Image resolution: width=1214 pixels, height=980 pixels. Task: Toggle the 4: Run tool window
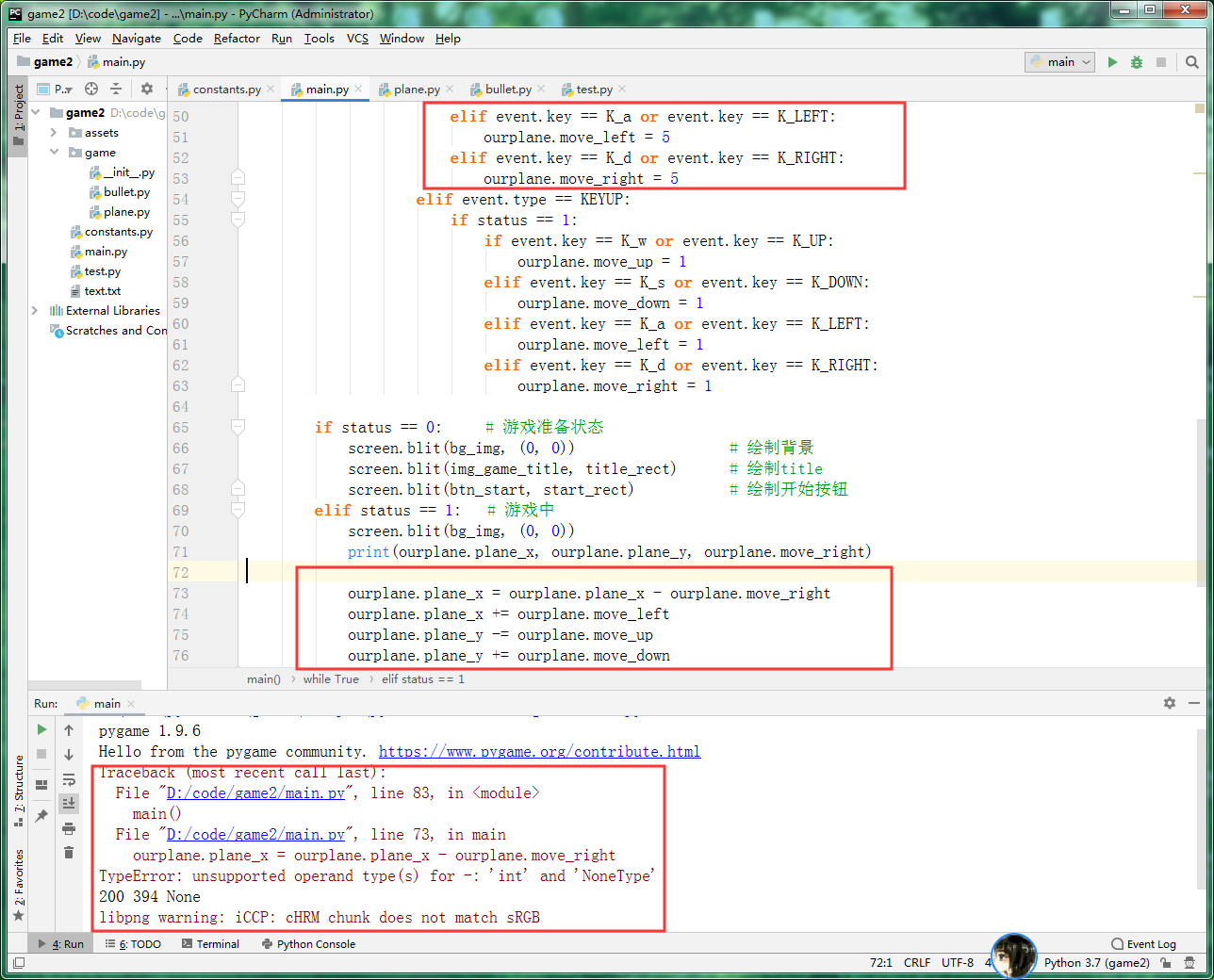tap(60, 944)
